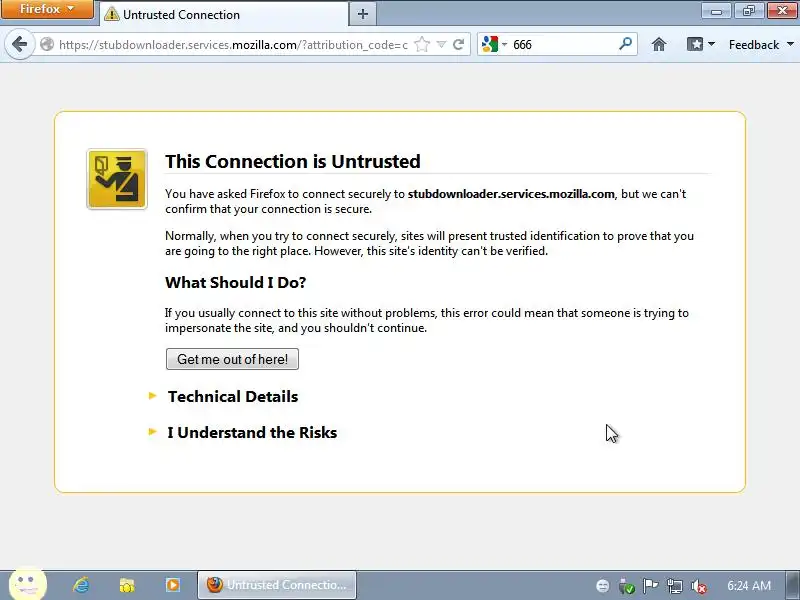This screenshot has width=800, height=600.
Task: Bookmark this page with the star
Action: (x=422, y=44)
